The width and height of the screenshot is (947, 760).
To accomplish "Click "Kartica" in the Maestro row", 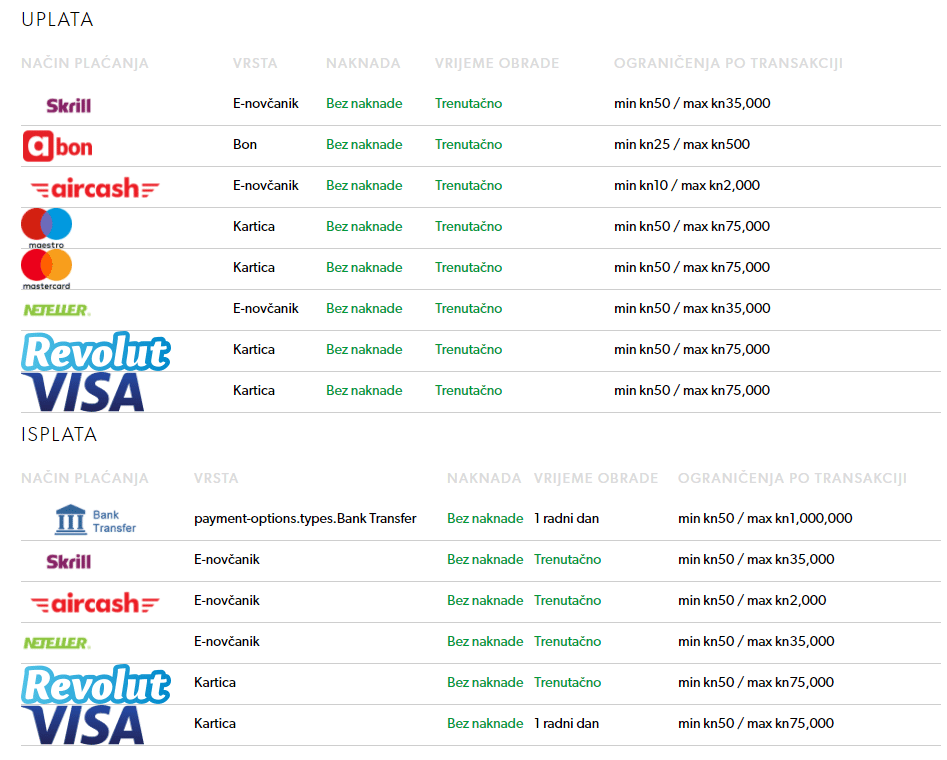I will pyautogui.click(x=254, y=227).
